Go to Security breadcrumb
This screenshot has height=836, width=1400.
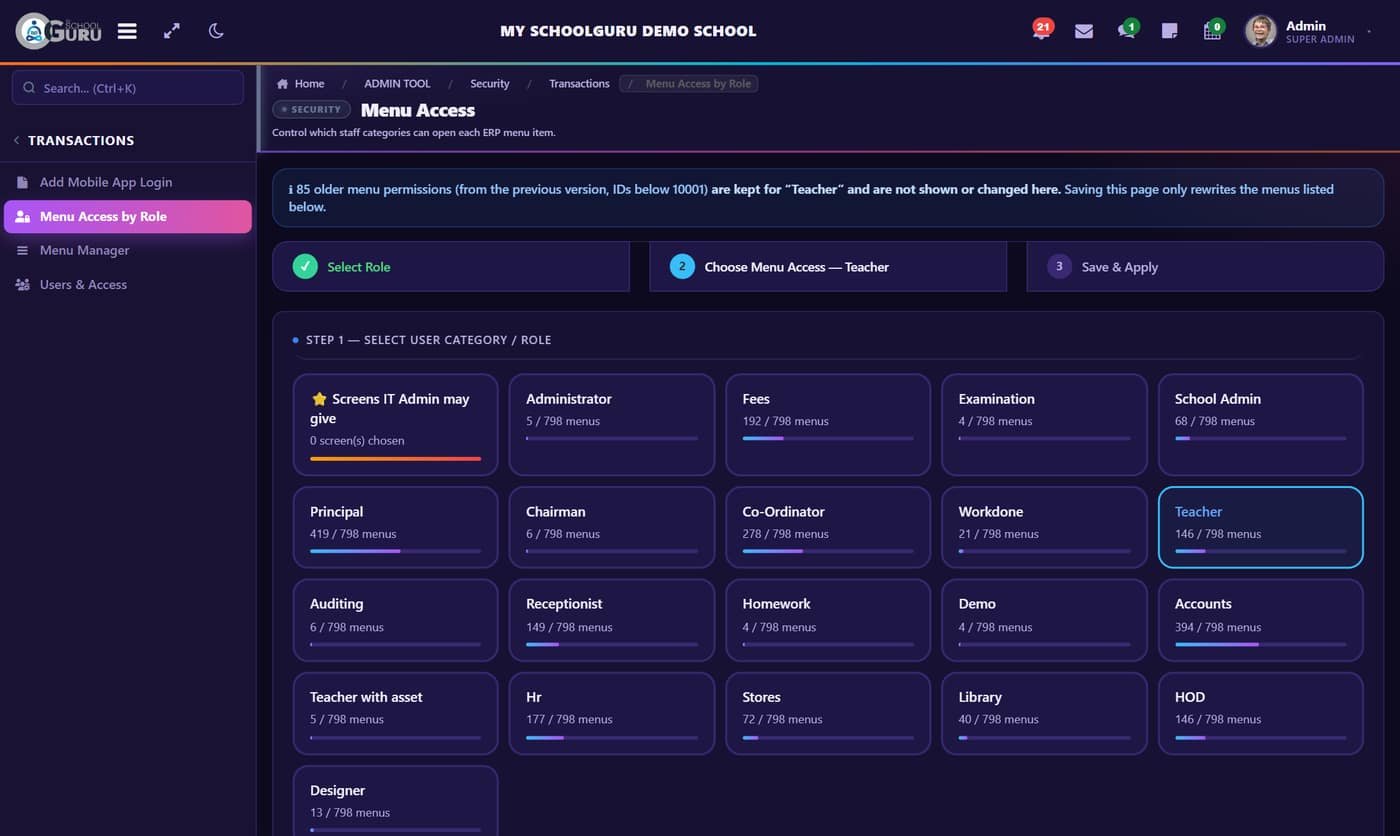490,84
